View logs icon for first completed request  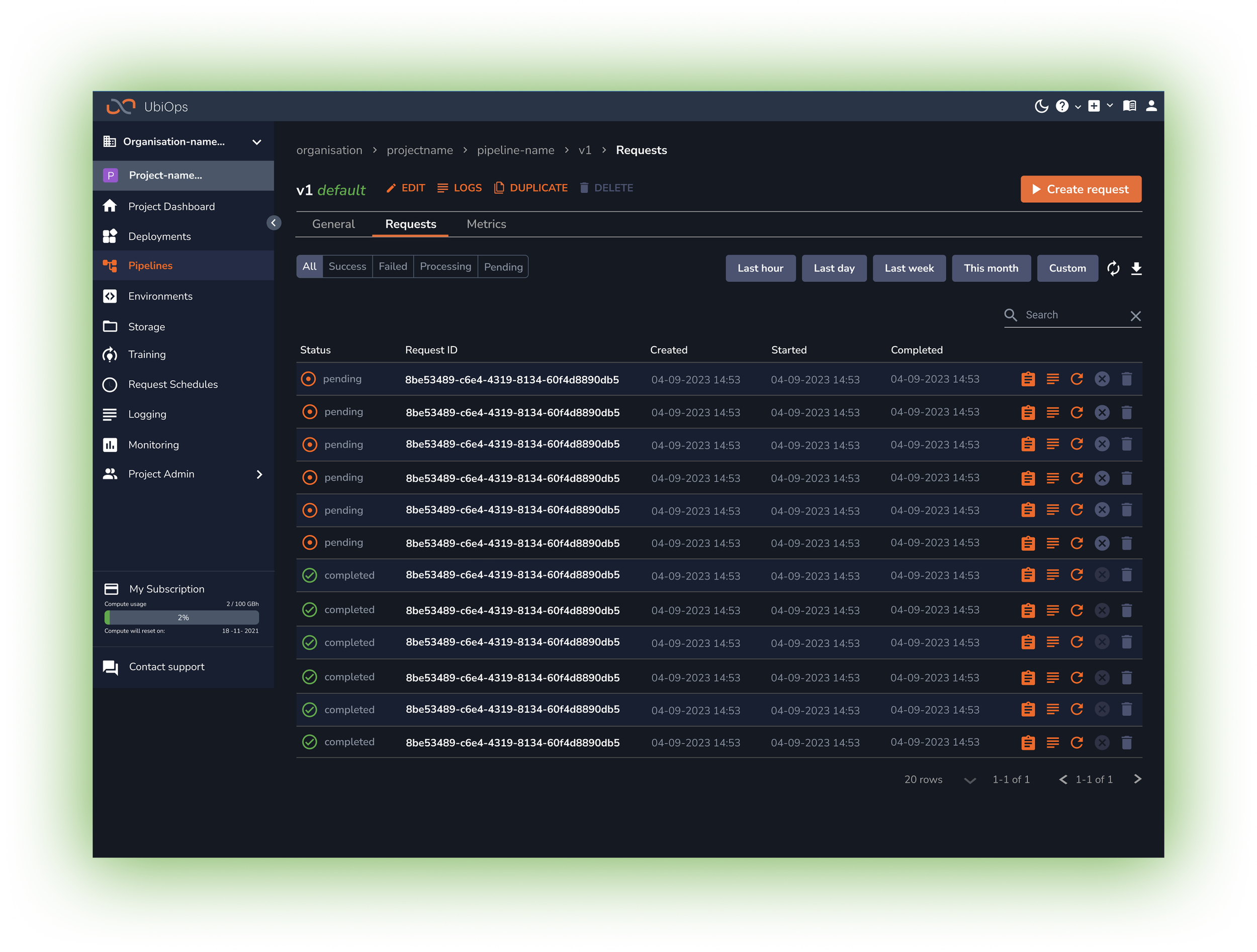pyautogui.click(x=1052, y=575)
